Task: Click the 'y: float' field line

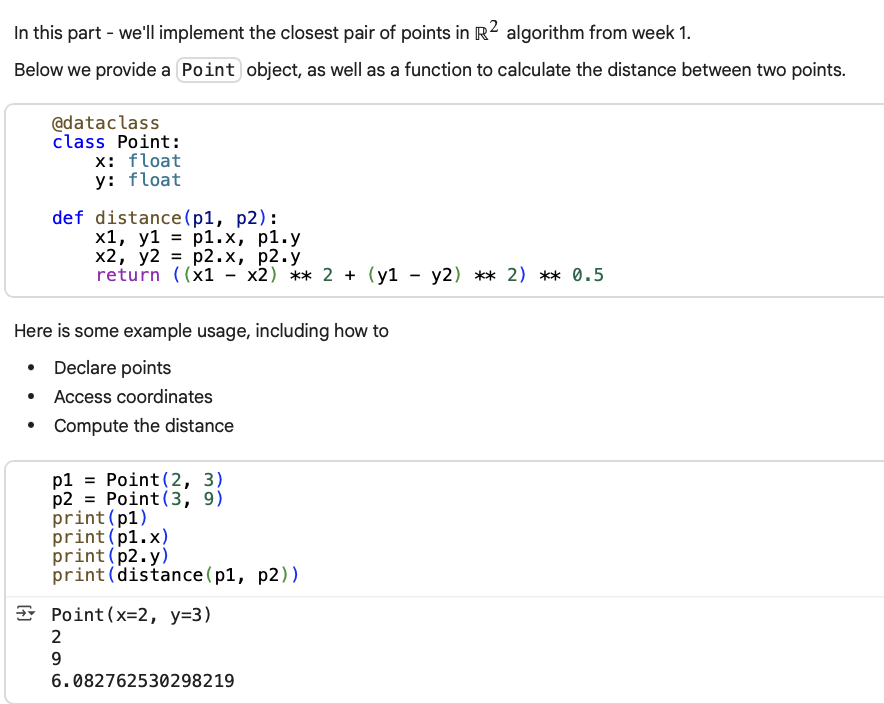Action: [x=137, y=180]
